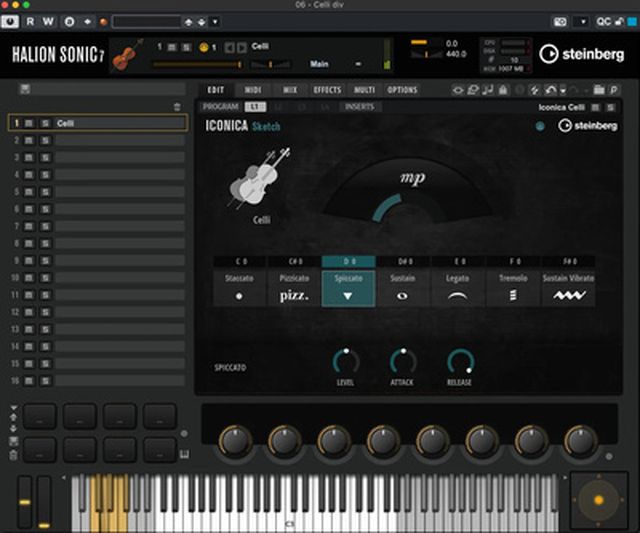
Task: Select the Staccato articulation
Action: click(239, 288)
